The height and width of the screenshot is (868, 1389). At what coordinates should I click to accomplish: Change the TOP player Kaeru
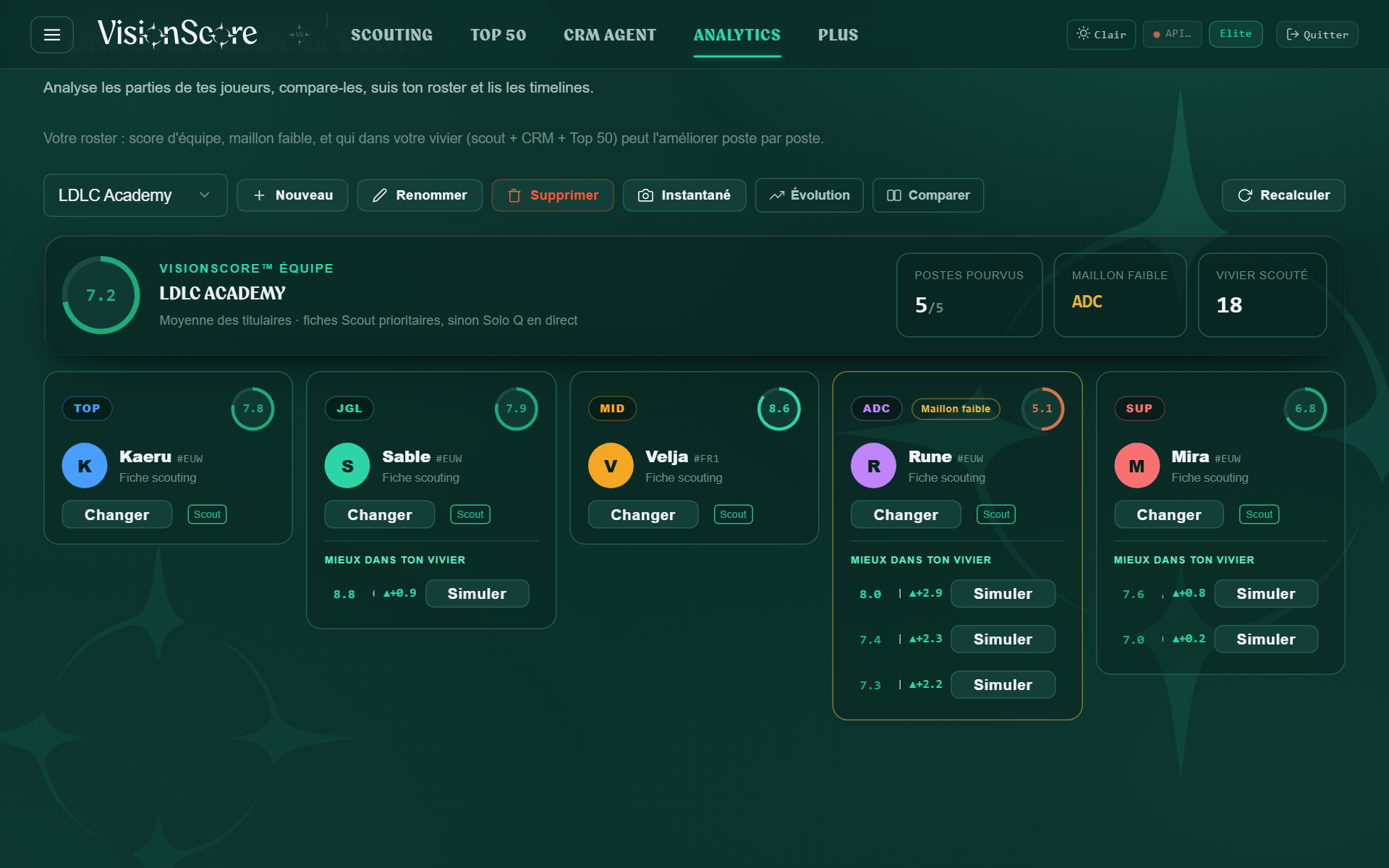pos(117,514)
